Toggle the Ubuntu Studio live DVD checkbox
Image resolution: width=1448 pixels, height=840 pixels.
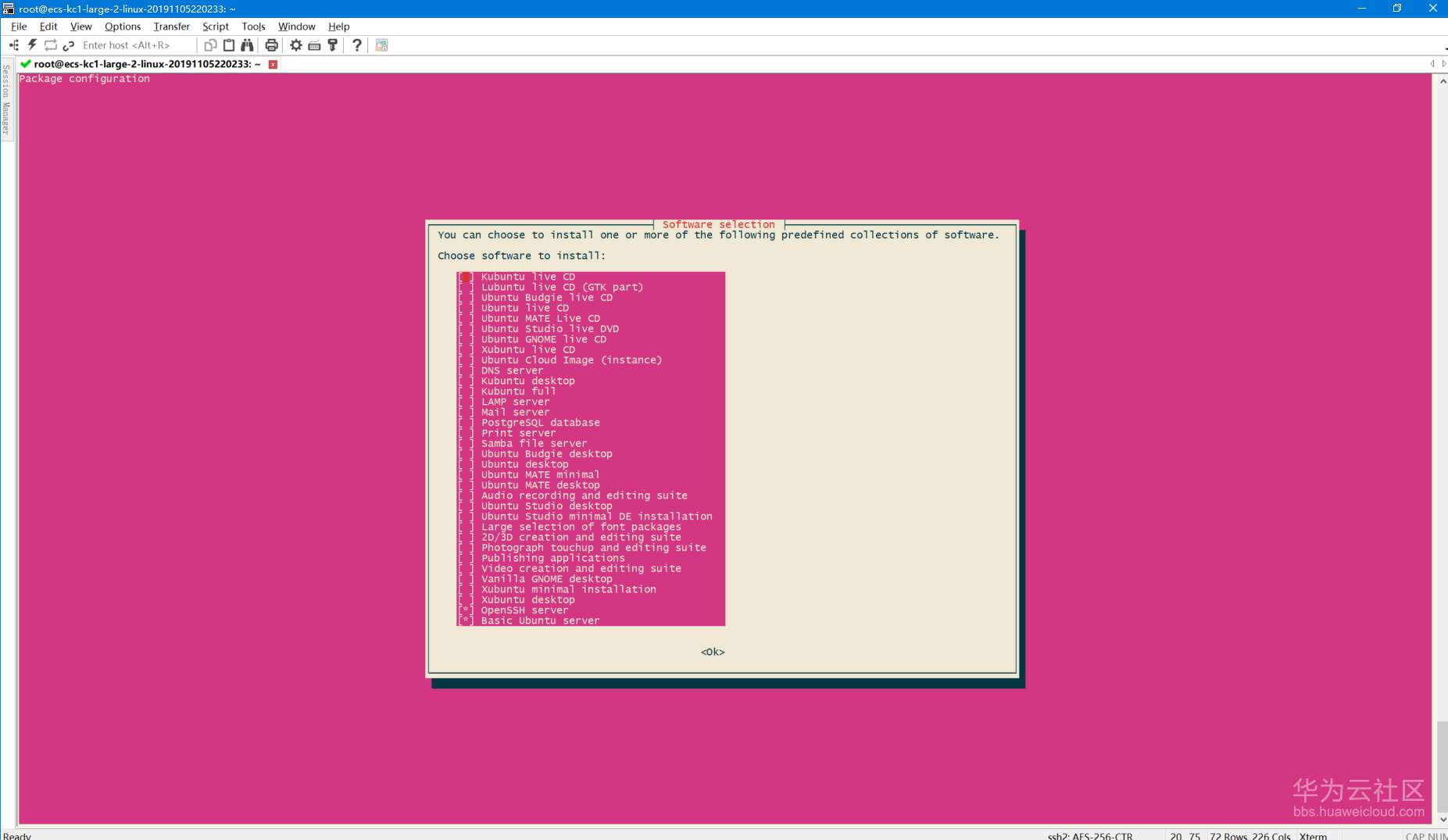click(466, 329)
